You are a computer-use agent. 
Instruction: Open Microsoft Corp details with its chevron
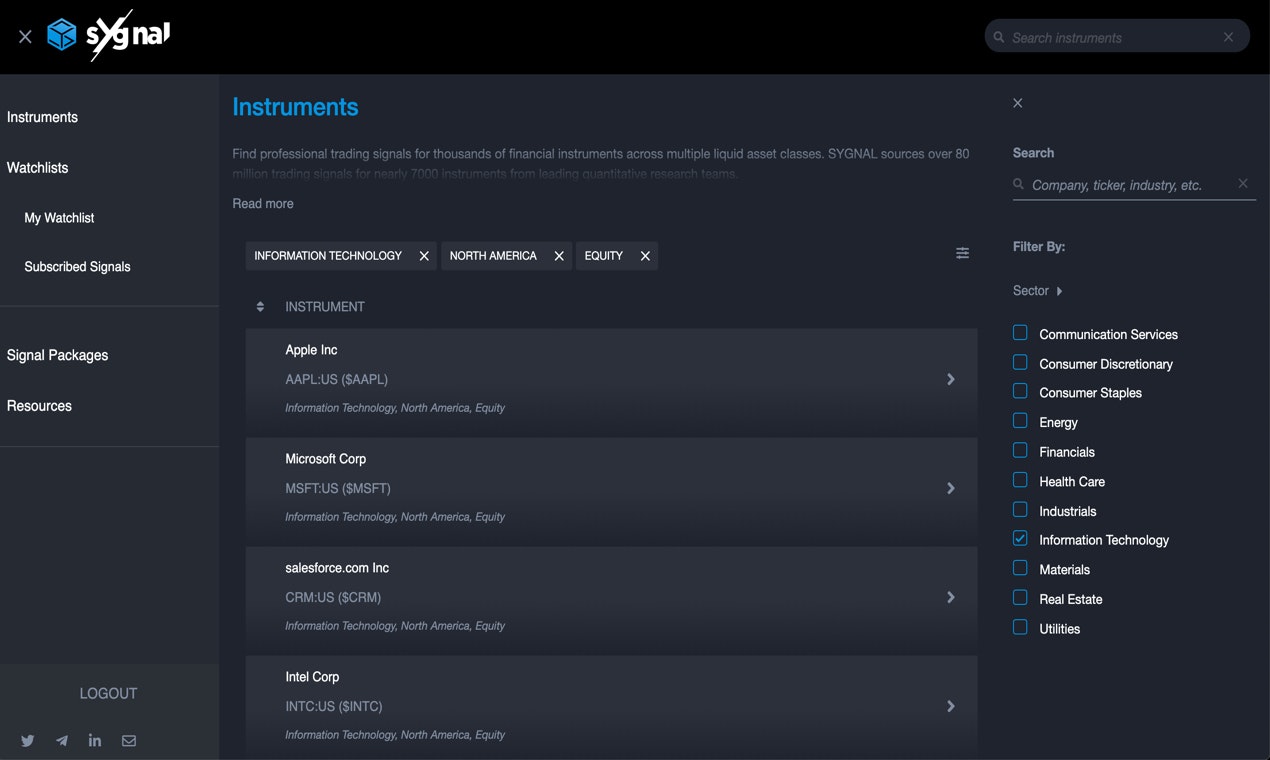point(951,488)
